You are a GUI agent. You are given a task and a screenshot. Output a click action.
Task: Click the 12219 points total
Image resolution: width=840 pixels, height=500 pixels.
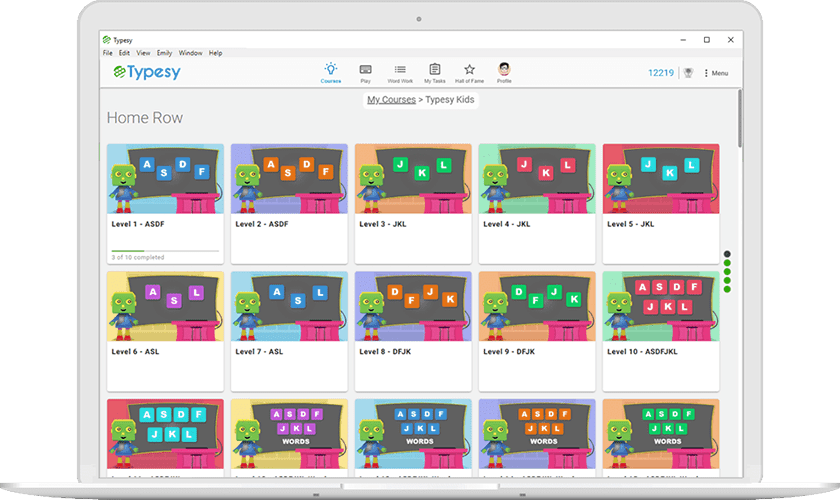click(x=661, y=73)
